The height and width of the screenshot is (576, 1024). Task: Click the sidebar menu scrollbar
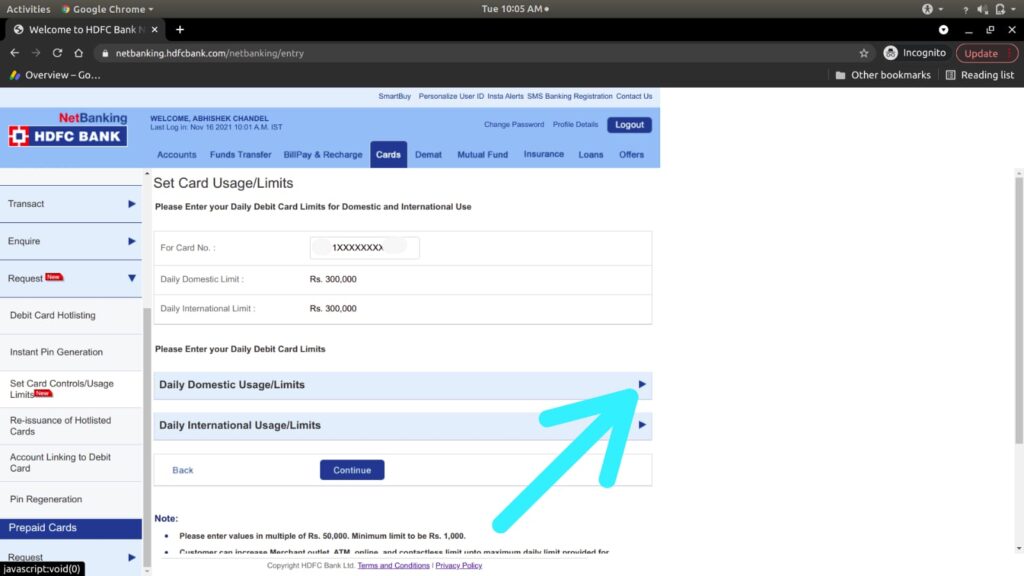pyautogui.click(x=147, y=438)
